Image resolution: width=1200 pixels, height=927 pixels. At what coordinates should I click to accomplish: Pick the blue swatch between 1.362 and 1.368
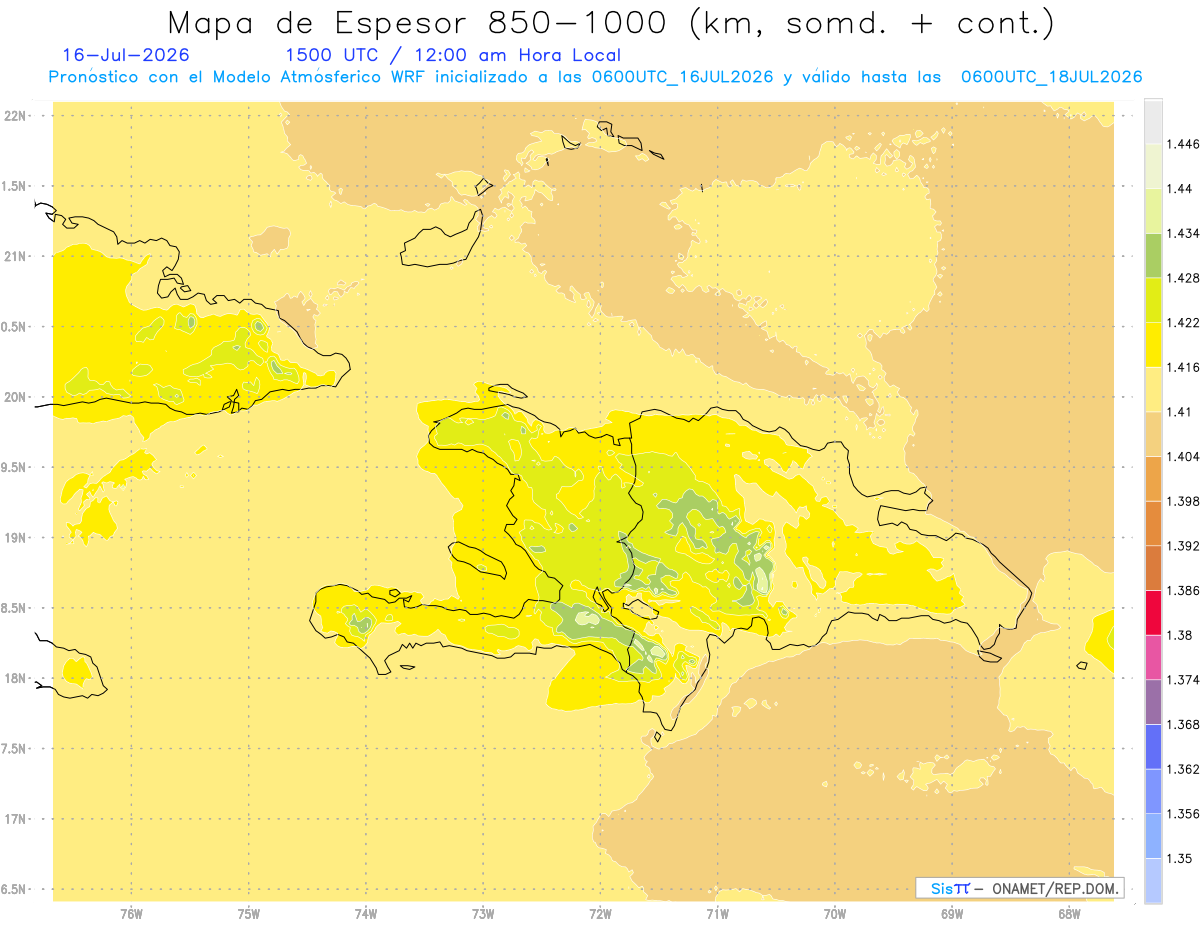(x=1153, y=746)
